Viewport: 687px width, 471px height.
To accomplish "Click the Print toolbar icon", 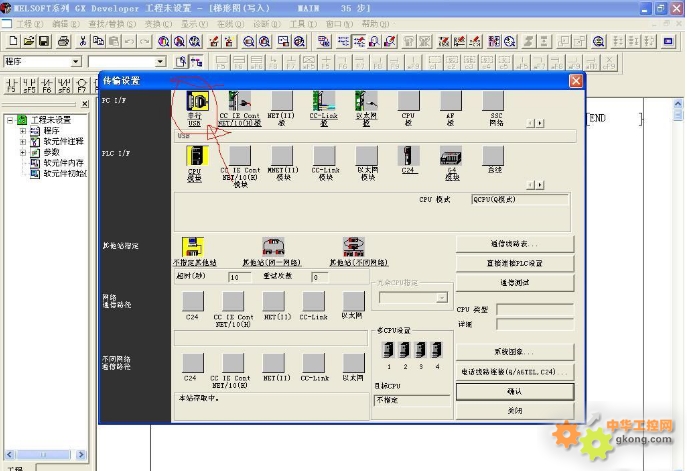I will point(64,41).
